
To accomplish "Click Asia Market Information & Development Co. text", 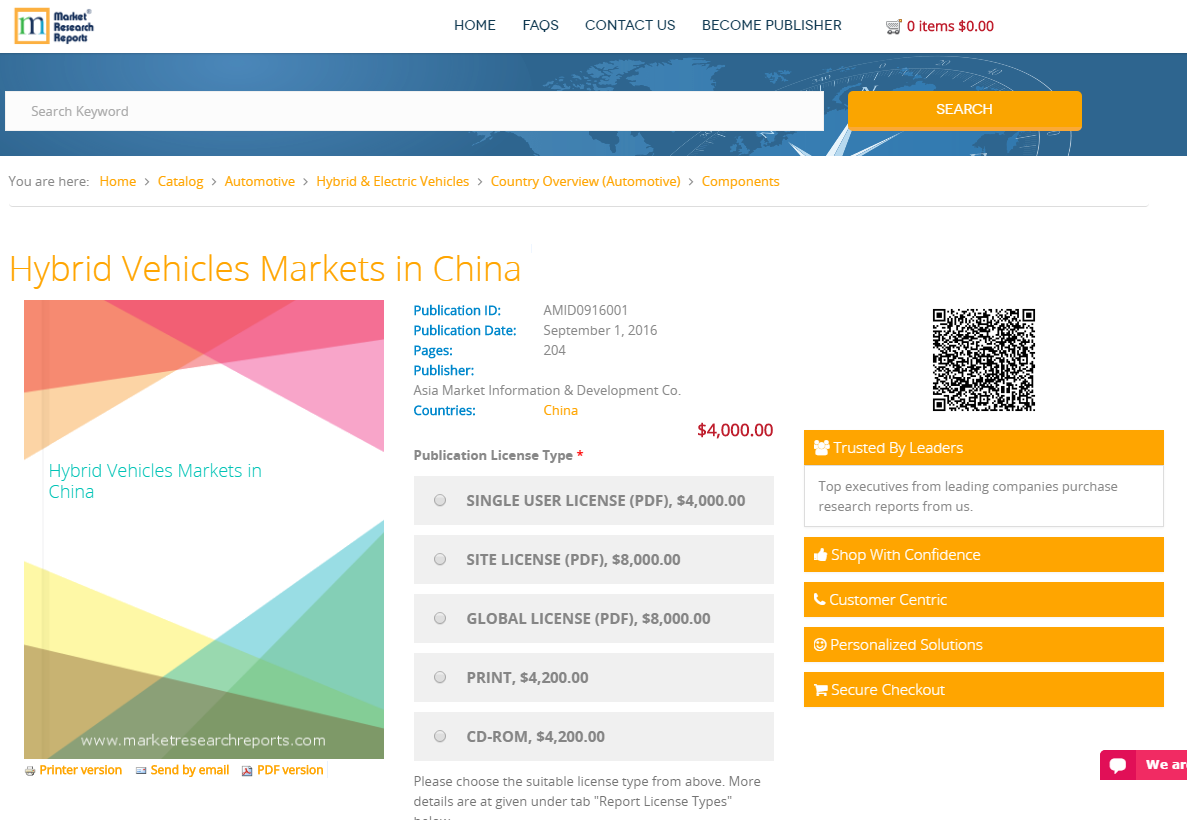I will click(x=547, y=390).
